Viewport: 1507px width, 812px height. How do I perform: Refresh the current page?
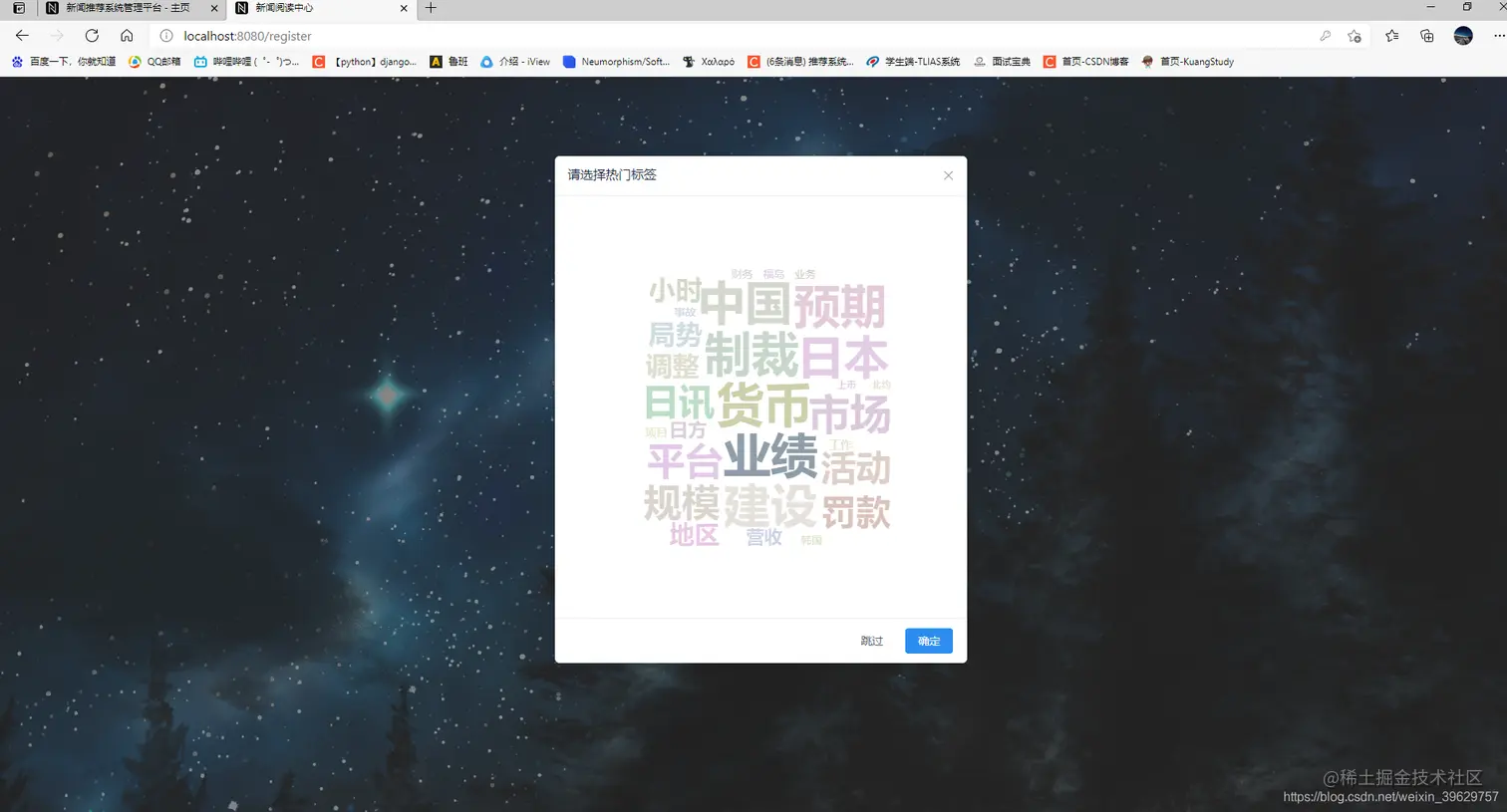92,36
